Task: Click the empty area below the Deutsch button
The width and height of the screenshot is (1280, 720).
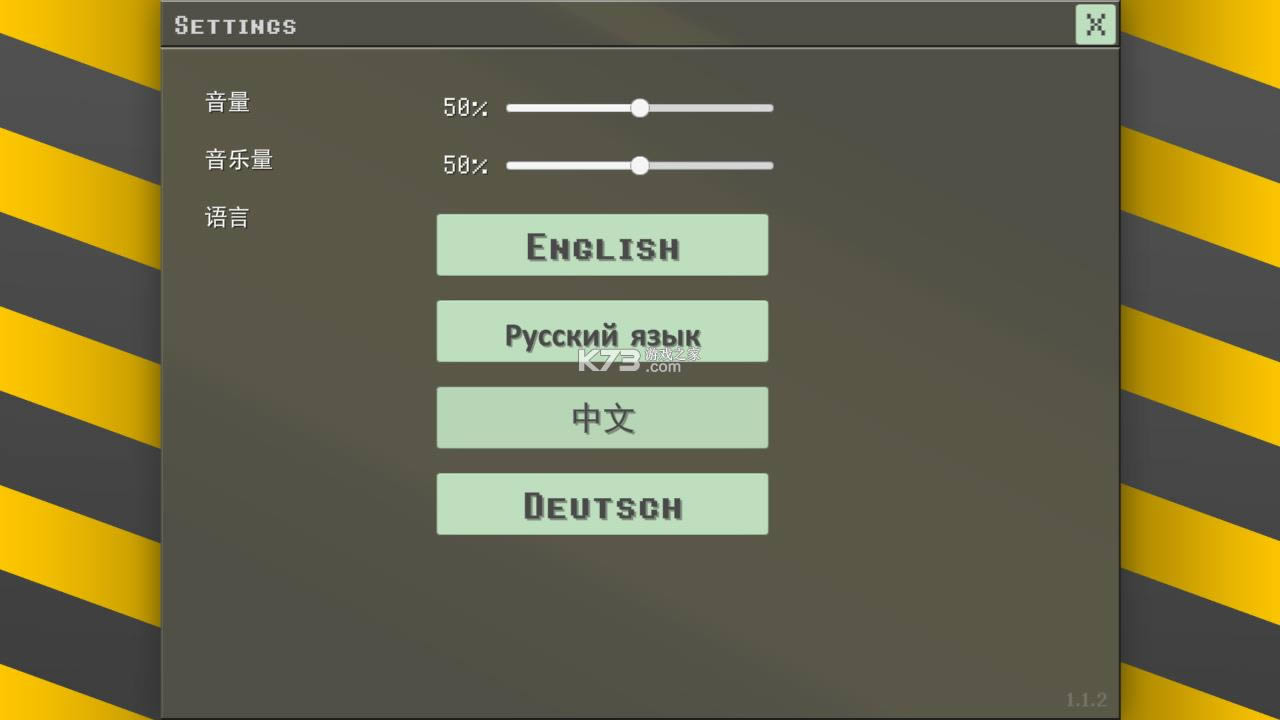Action: coord(601,600)
